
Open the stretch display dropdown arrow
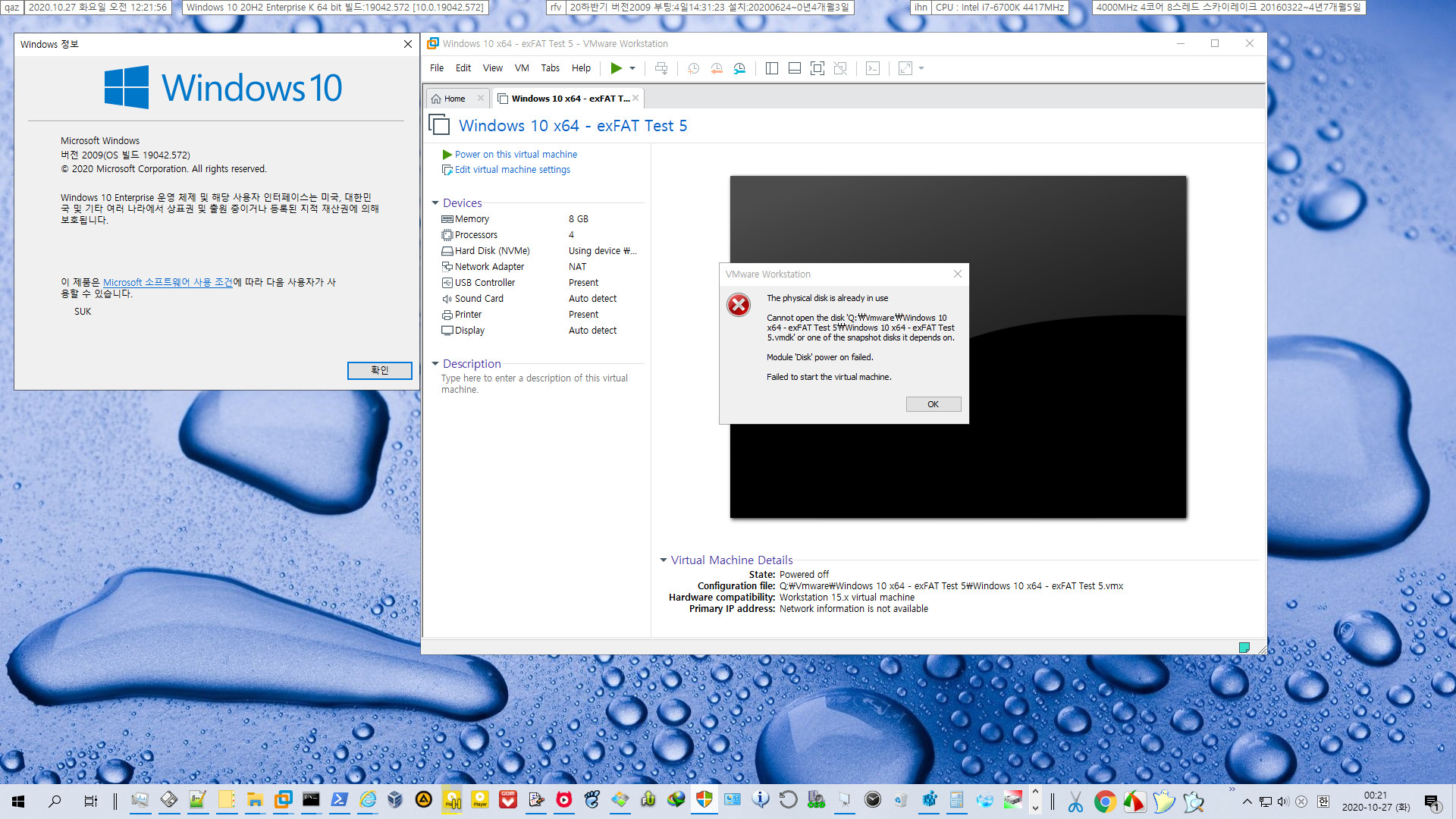click(x=921, y=68)
